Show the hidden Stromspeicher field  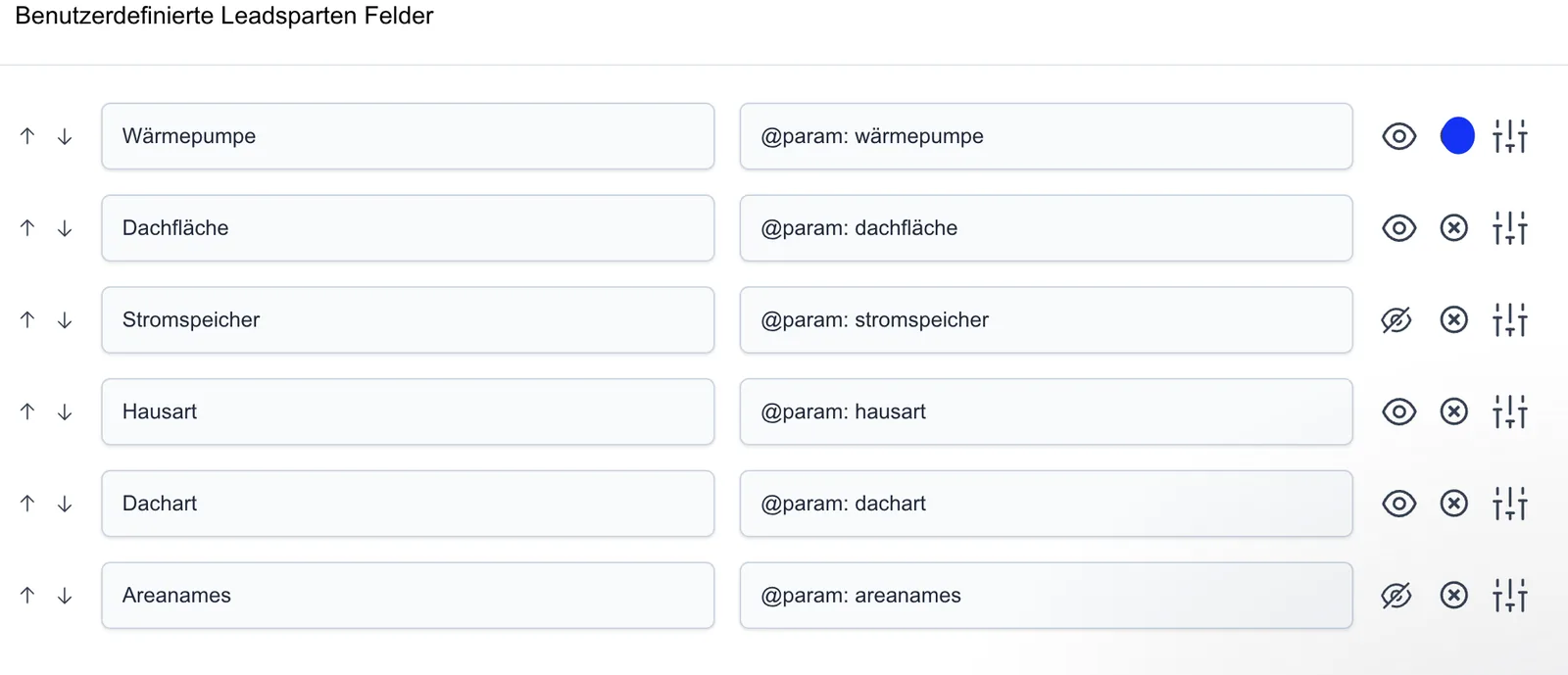tap(1396, 319)
